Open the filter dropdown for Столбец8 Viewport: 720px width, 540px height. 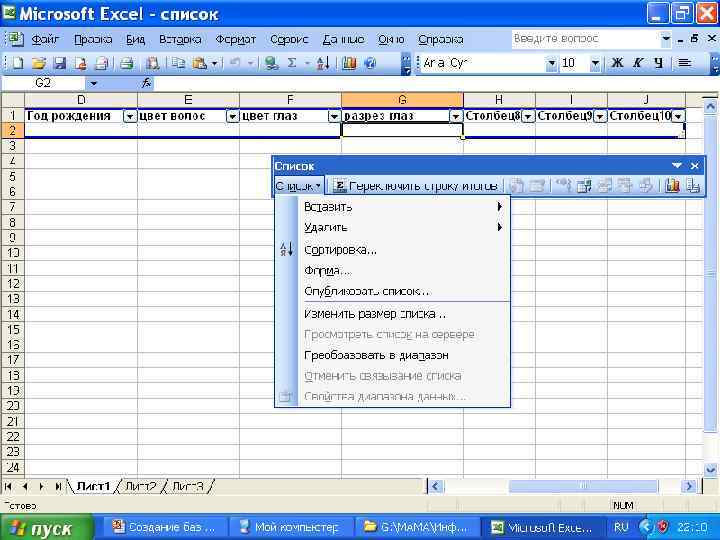coord(528,117)
